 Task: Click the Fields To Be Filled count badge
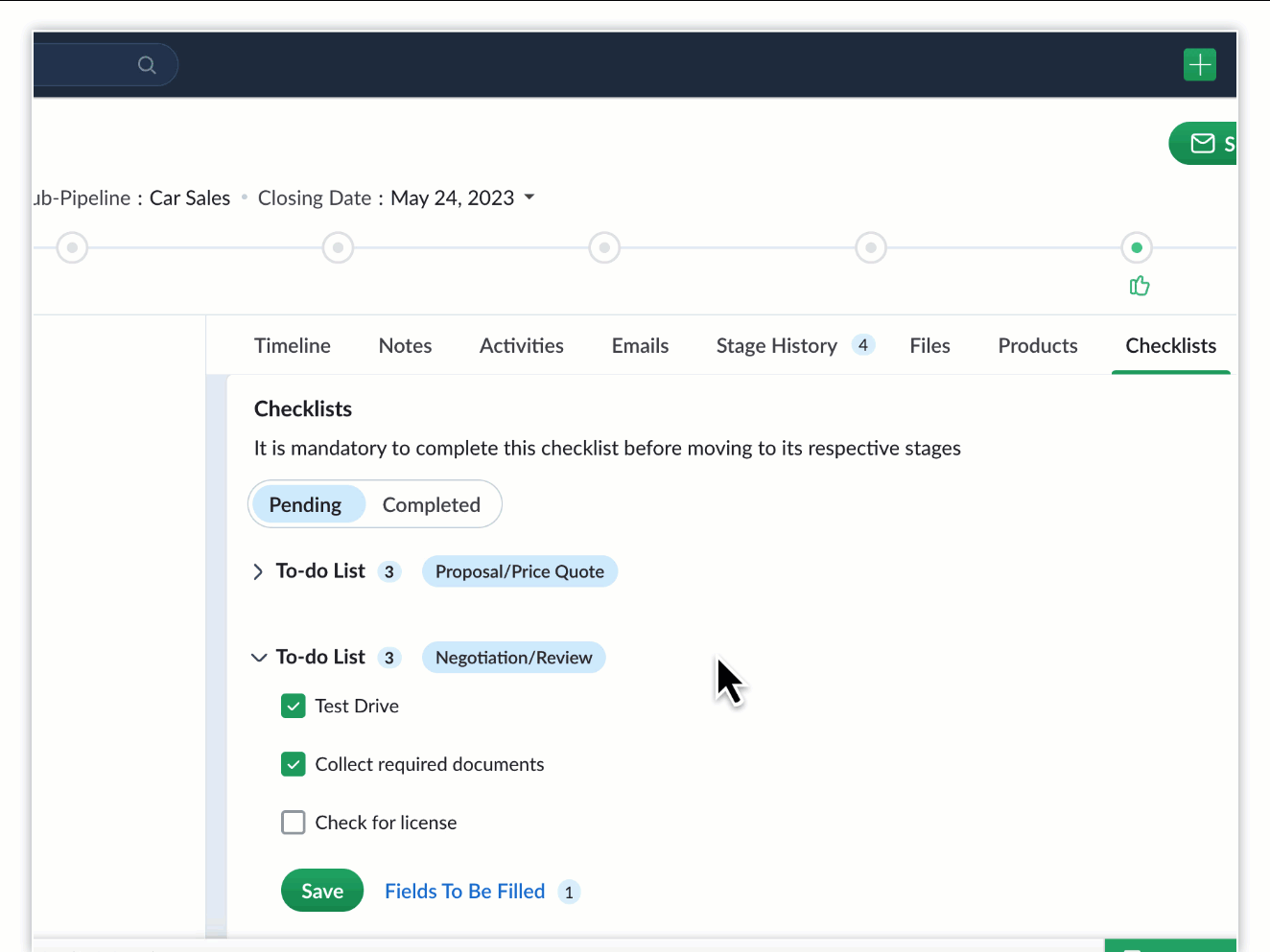pos(569,893)
